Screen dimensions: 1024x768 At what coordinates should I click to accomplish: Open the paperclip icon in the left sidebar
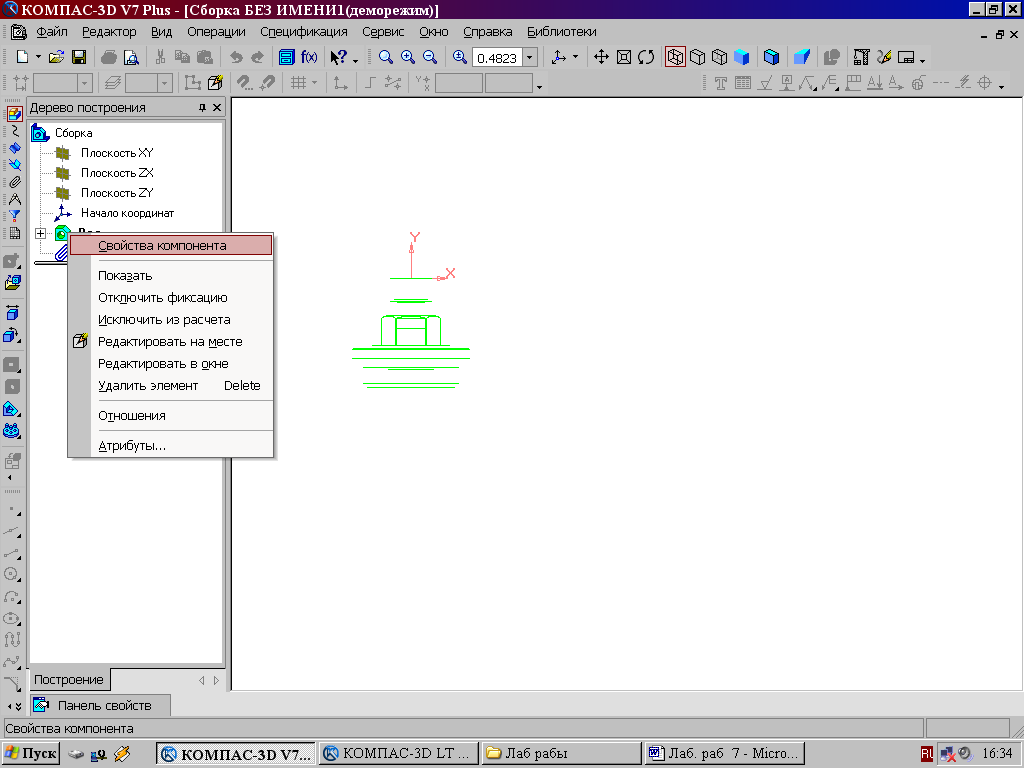[14, 182]
